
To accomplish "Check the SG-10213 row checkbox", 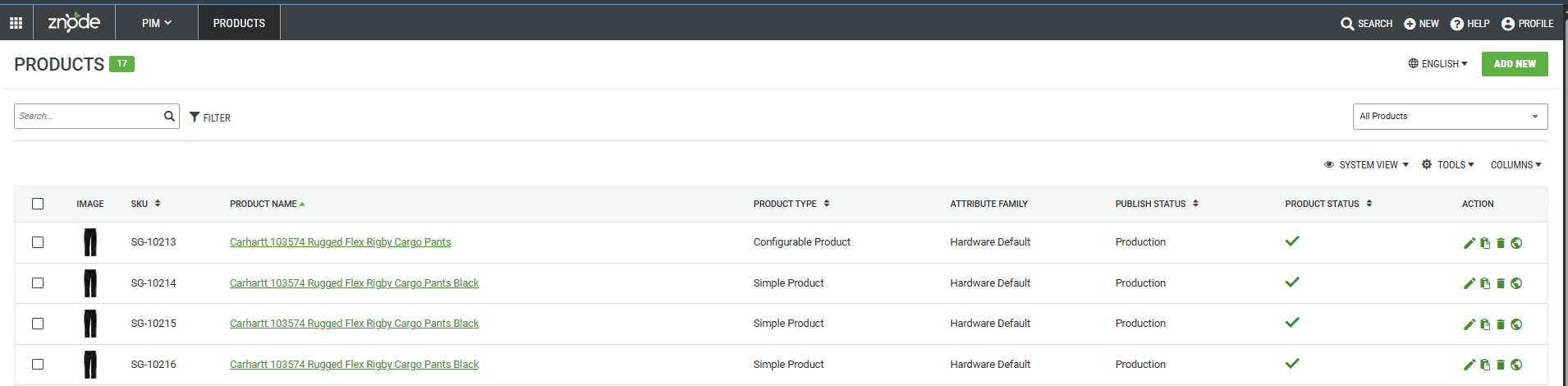I will pos(38,242).
